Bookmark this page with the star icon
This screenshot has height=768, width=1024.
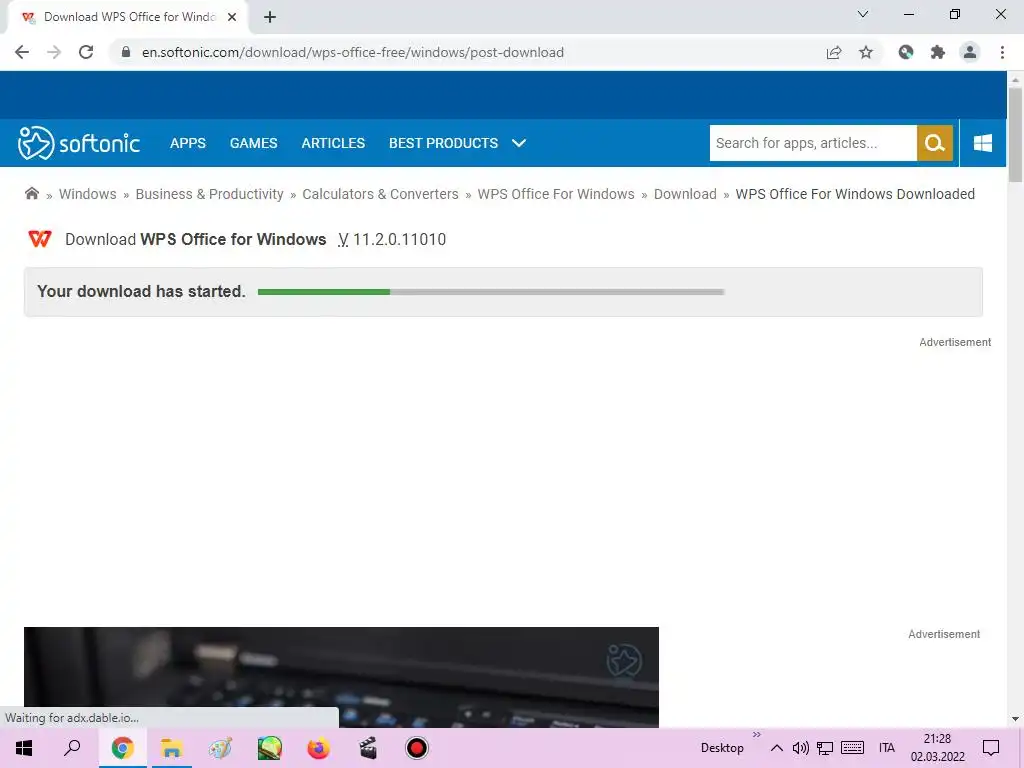[x=866, y=52]
